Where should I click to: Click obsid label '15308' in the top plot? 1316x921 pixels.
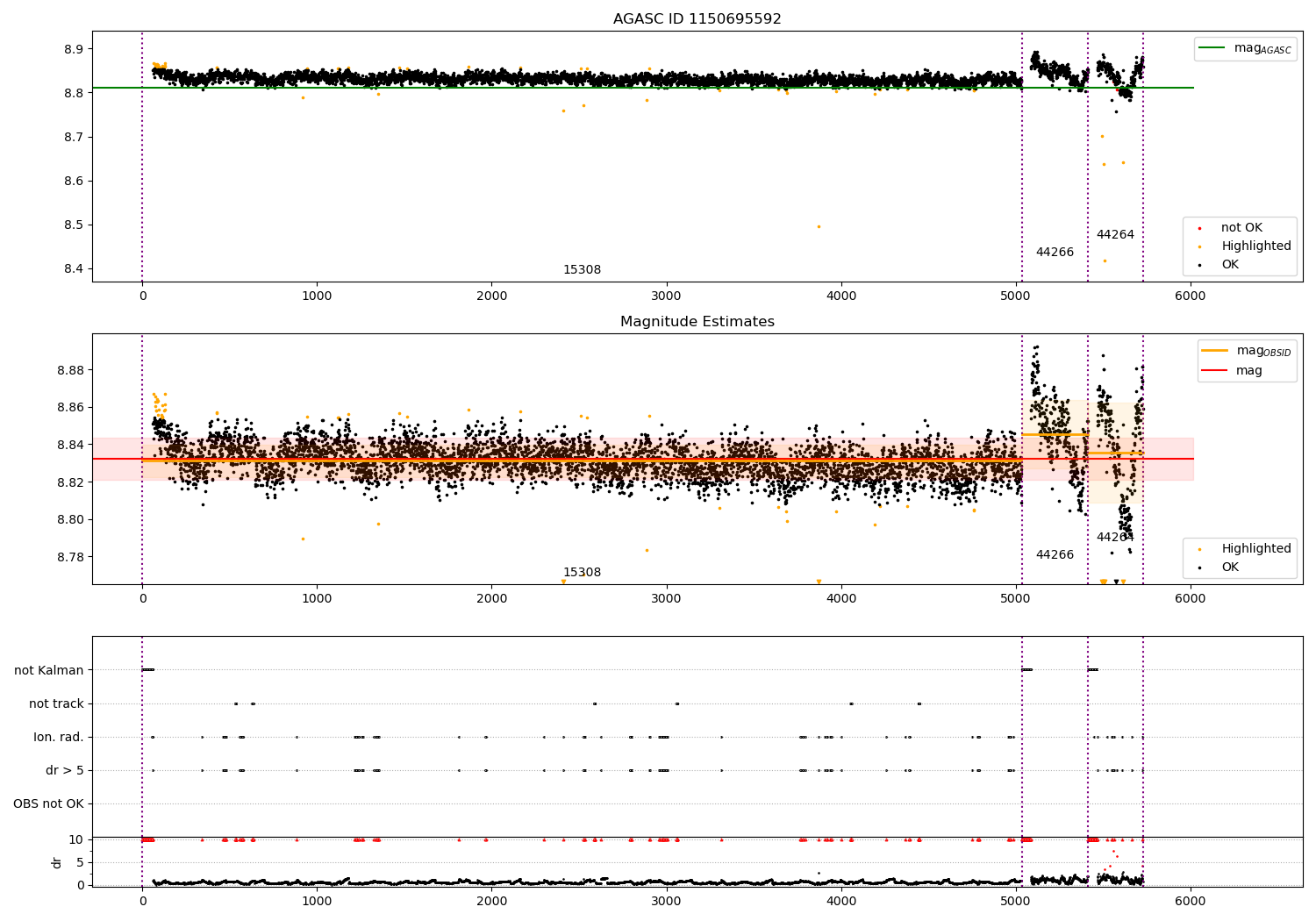pos(582,270)
